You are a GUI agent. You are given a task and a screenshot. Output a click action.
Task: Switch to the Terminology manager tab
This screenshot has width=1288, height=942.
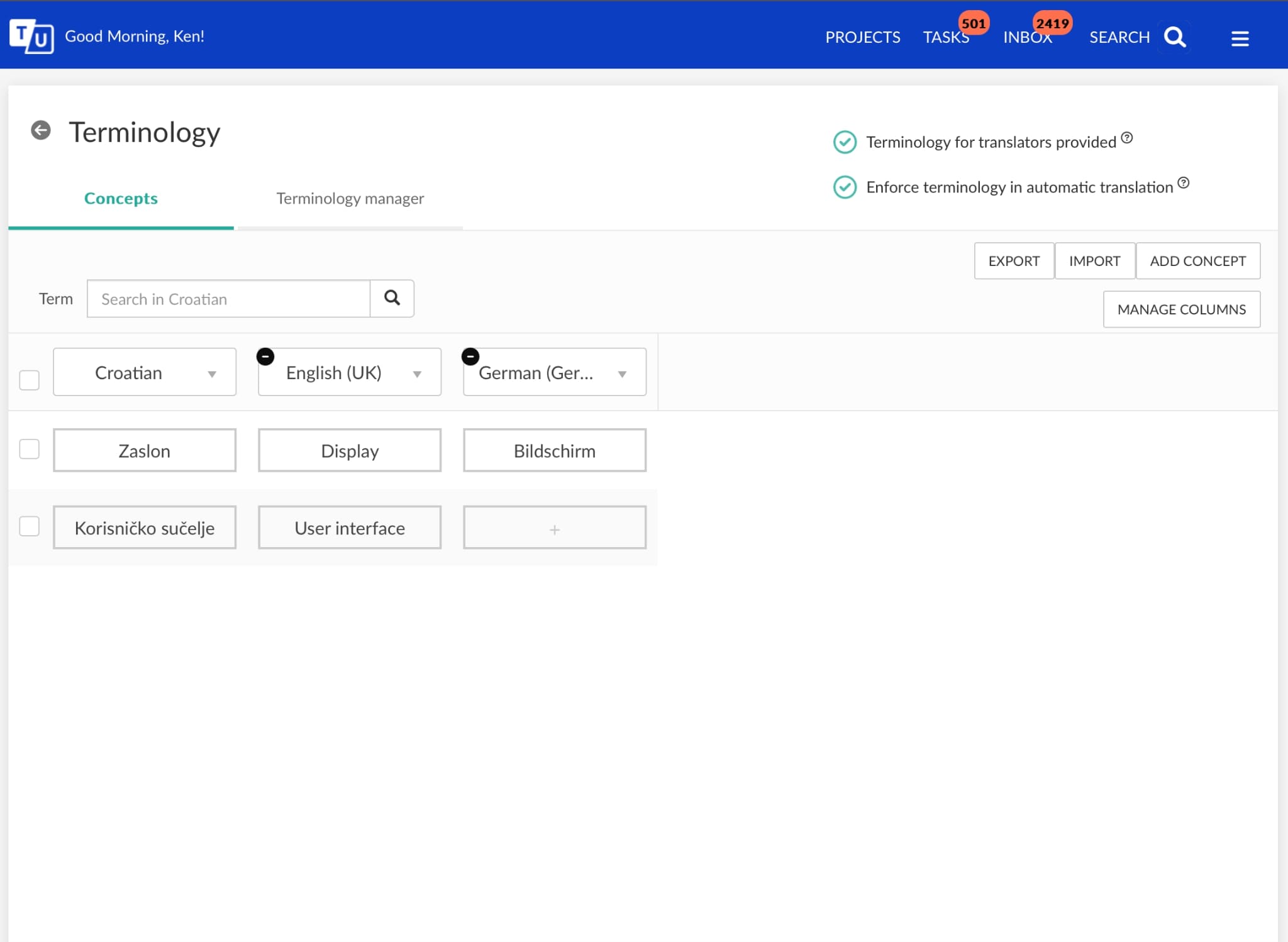coord(350,198)
